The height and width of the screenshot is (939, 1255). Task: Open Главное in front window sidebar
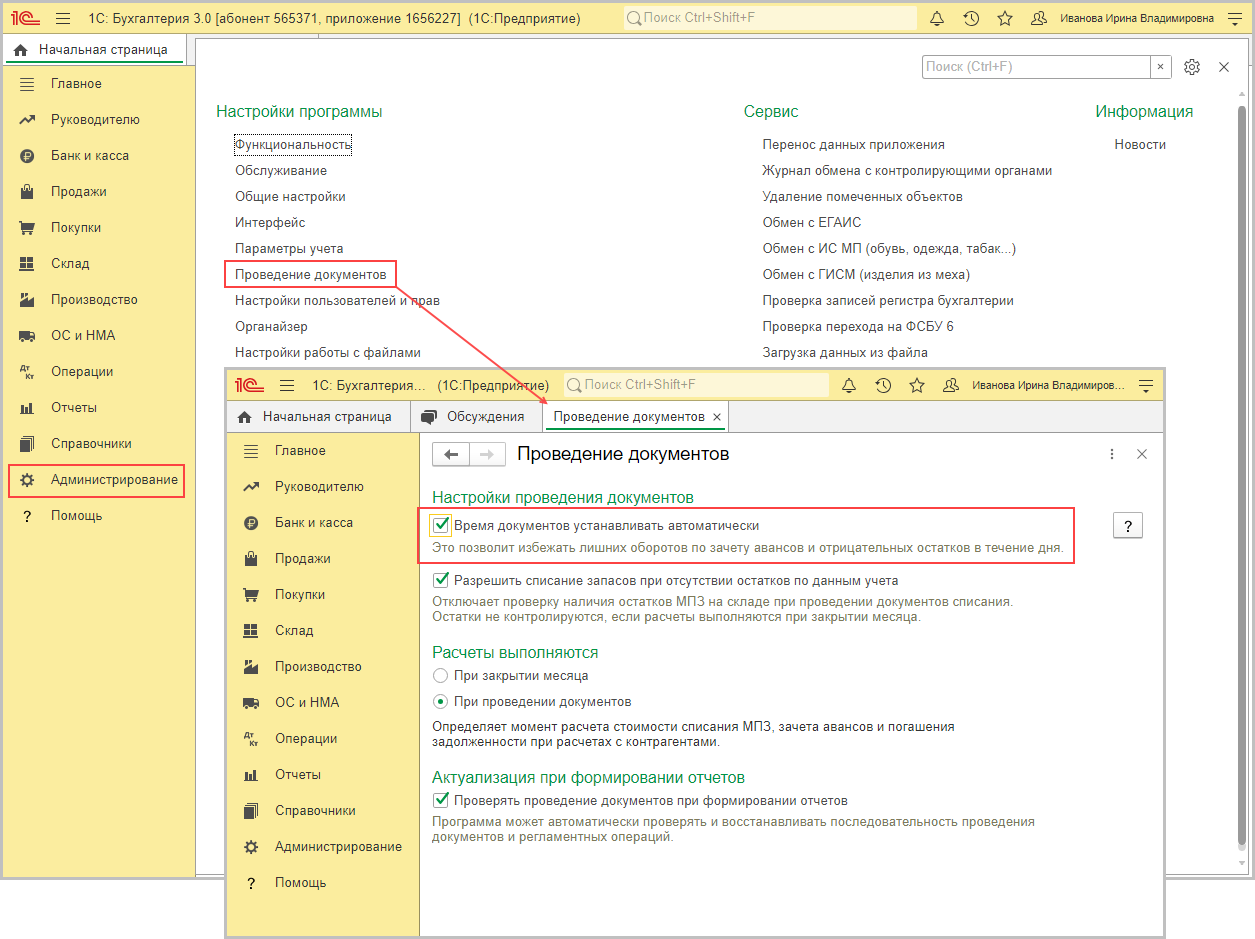(x=300, y=451)
